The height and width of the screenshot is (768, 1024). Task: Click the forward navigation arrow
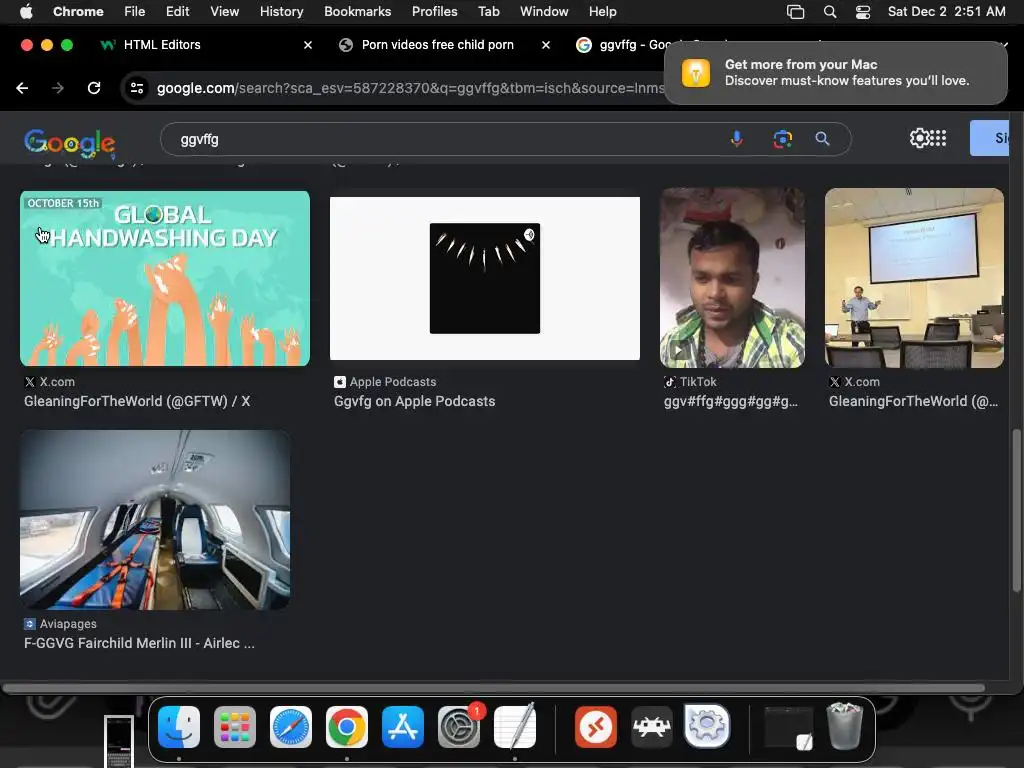coord(58,88)
